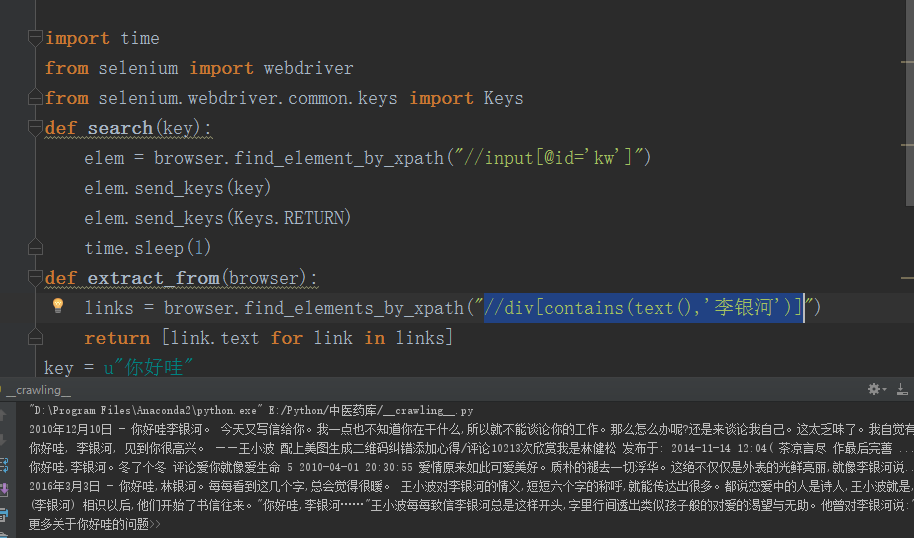Click the E:/Python/中医药库/__crawling__.py path
The height and width of the screenshot is (538, 914).
click(x=368, y=410)
